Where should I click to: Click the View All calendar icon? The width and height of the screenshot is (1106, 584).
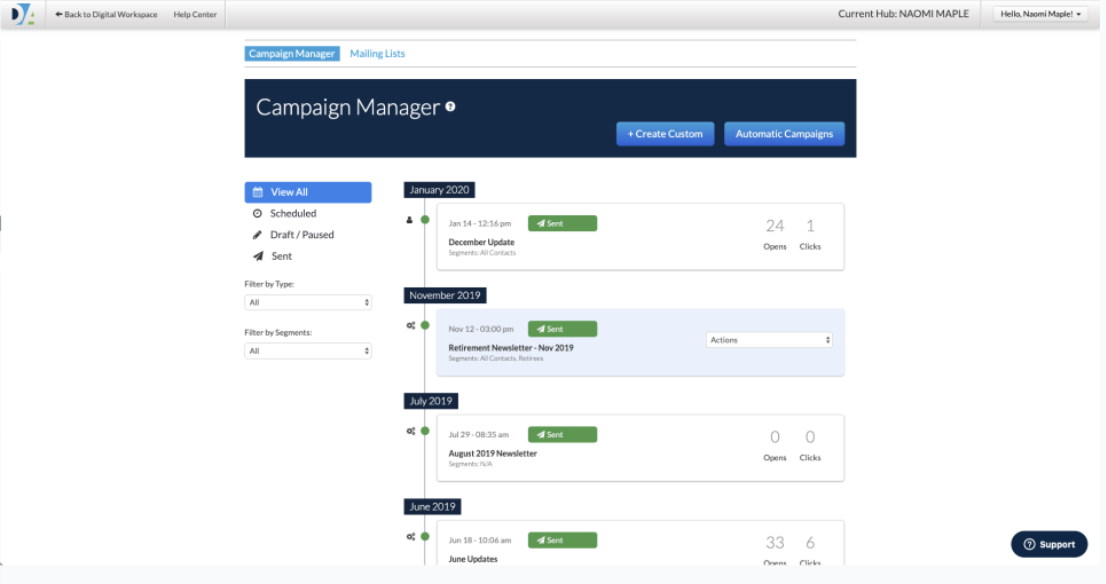click(x=258, y=191)
